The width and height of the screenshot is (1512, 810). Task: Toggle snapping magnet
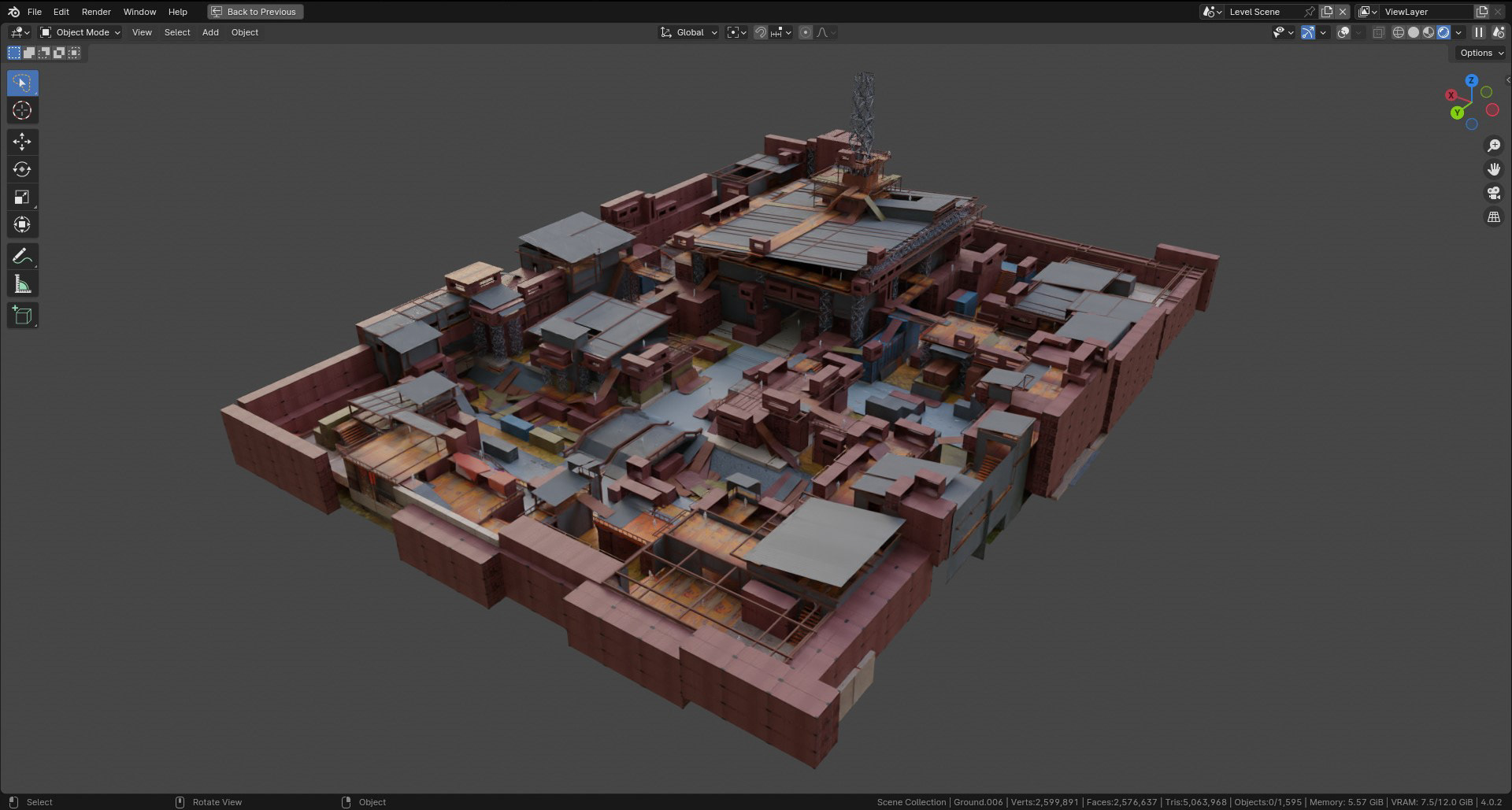pyautogui.click(x=760, y=32)
